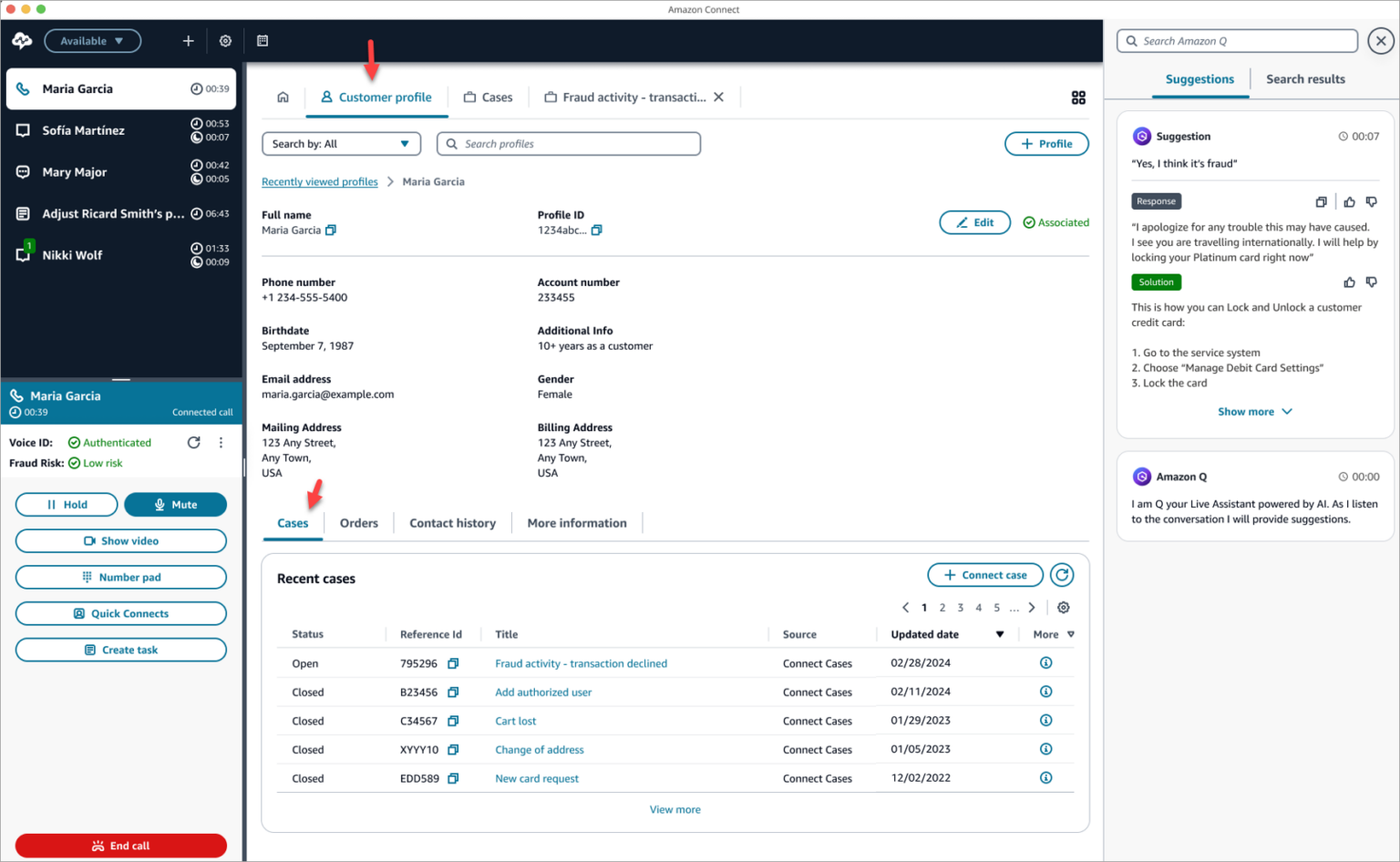Viewport: 1400px width, 862px height.
Task: Open the grid view icon above the tabs
Action: (1078, 97)
